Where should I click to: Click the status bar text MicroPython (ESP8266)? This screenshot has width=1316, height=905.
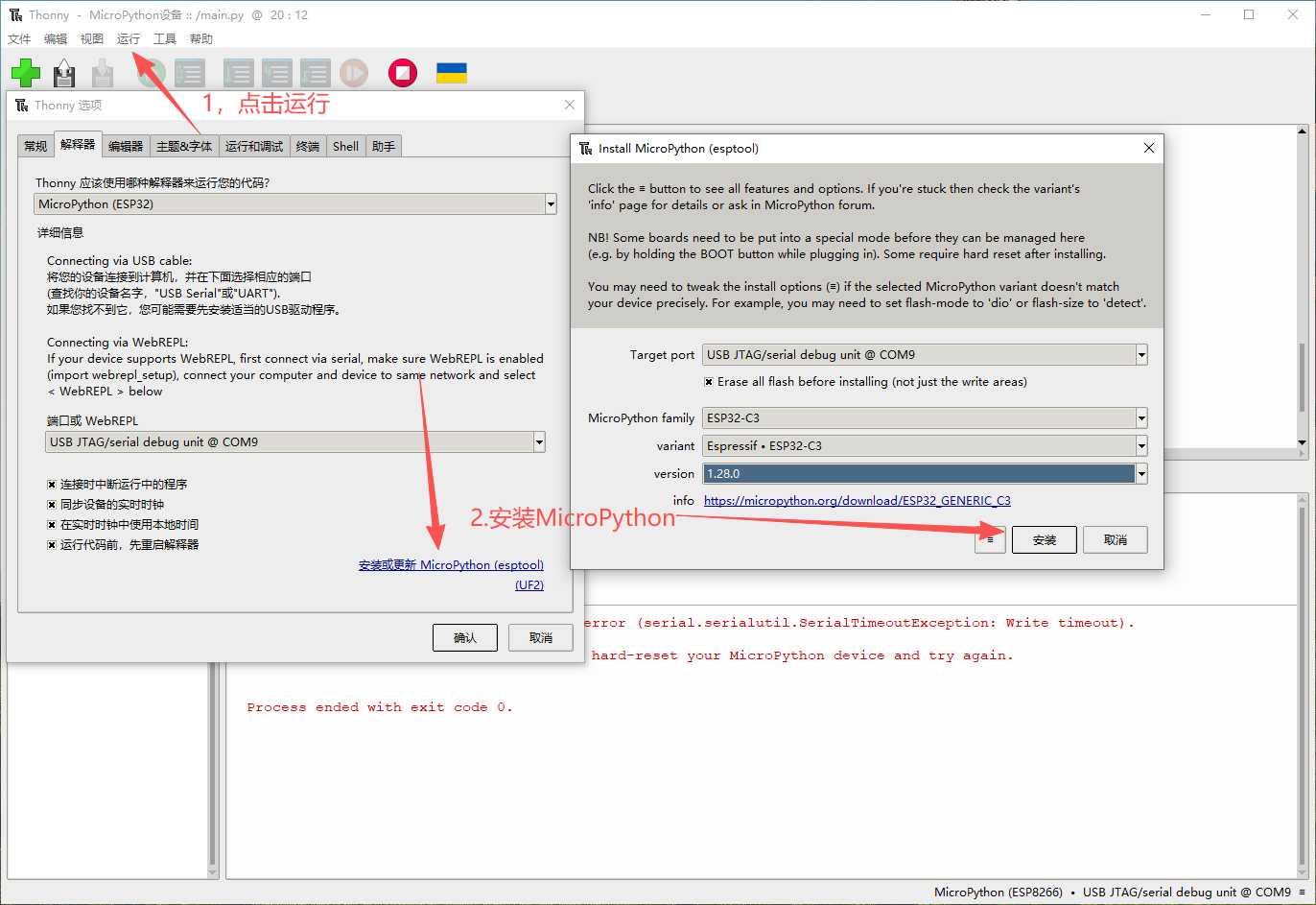click(999, 893)
